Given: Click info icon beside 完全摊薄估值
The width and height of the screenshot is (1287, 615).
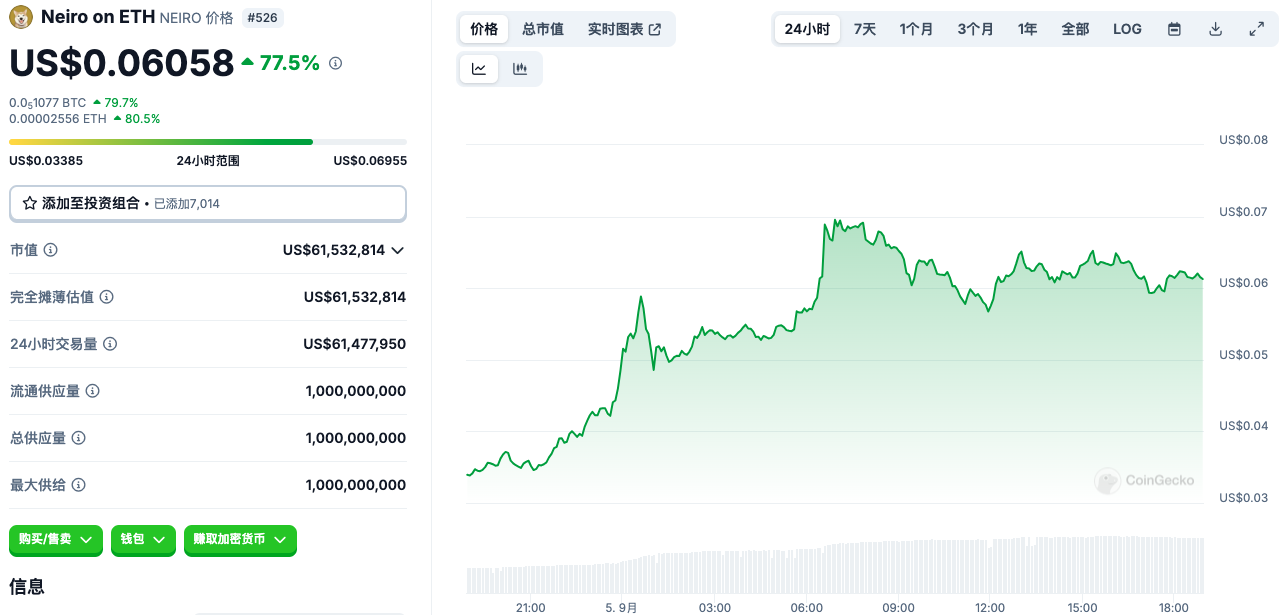Looking at the screenshot, I should click(x=107, y=297).
